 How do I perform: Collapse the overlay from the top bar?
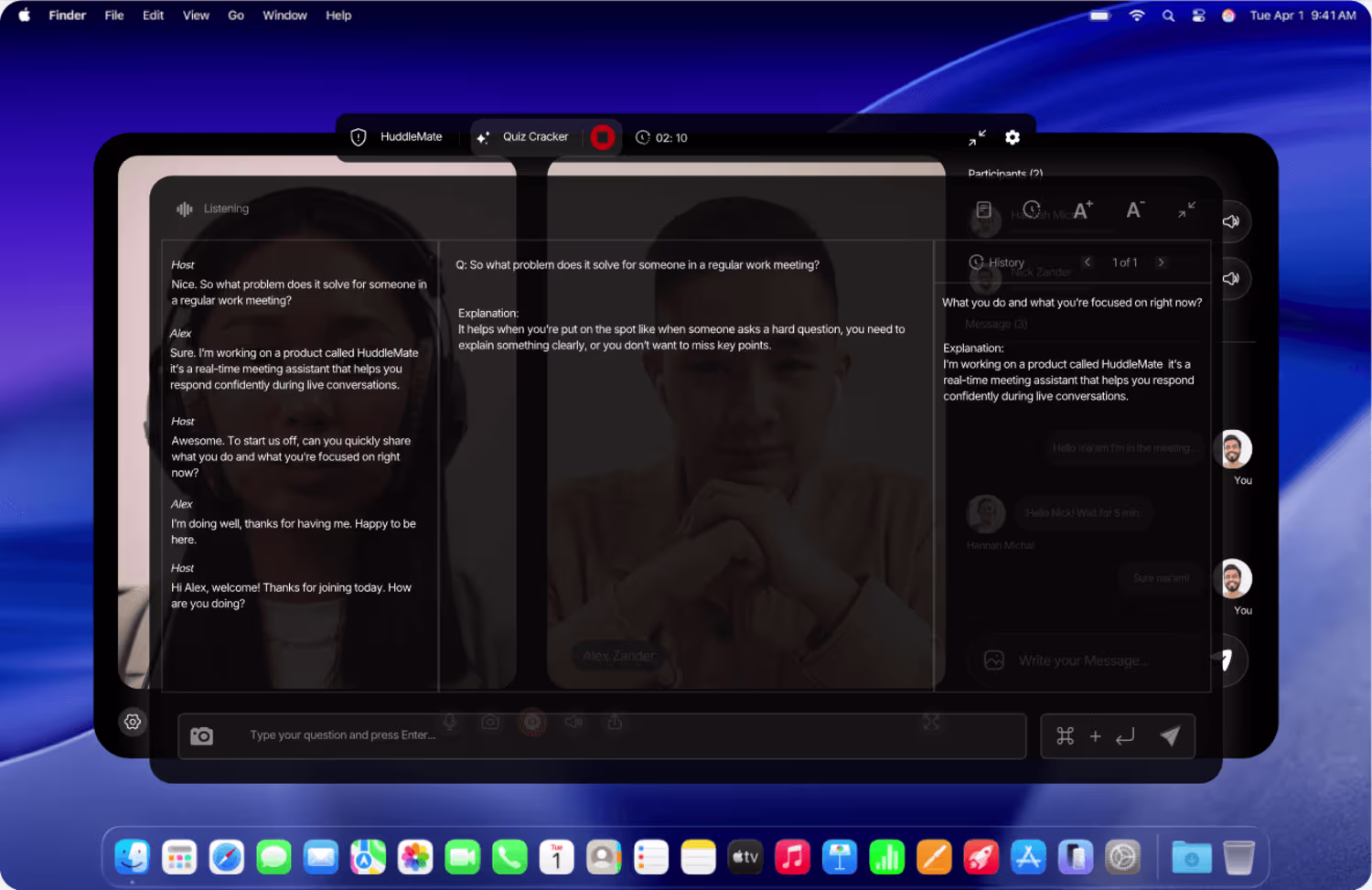[977, 137]
